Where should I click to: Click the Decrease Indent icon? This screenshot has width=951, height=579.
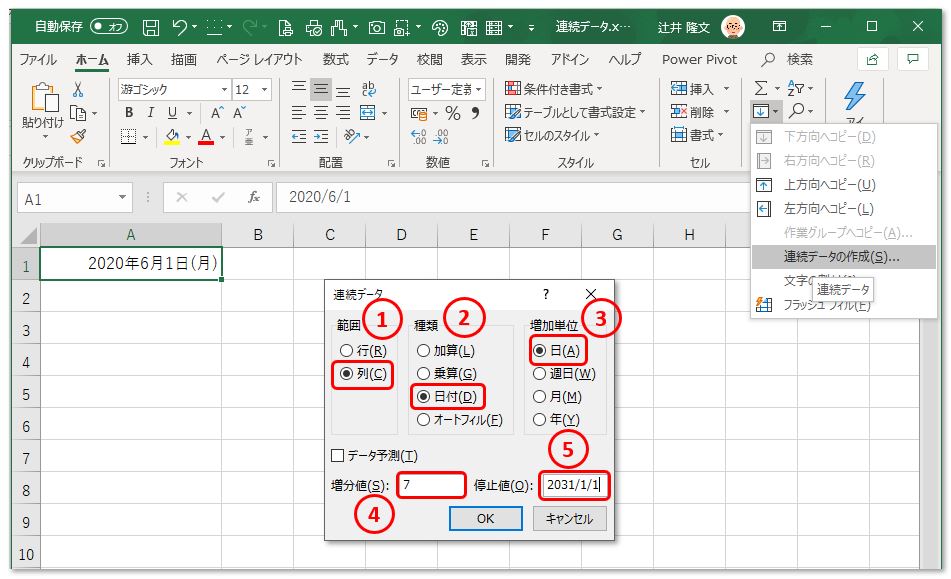coord(298,137)
